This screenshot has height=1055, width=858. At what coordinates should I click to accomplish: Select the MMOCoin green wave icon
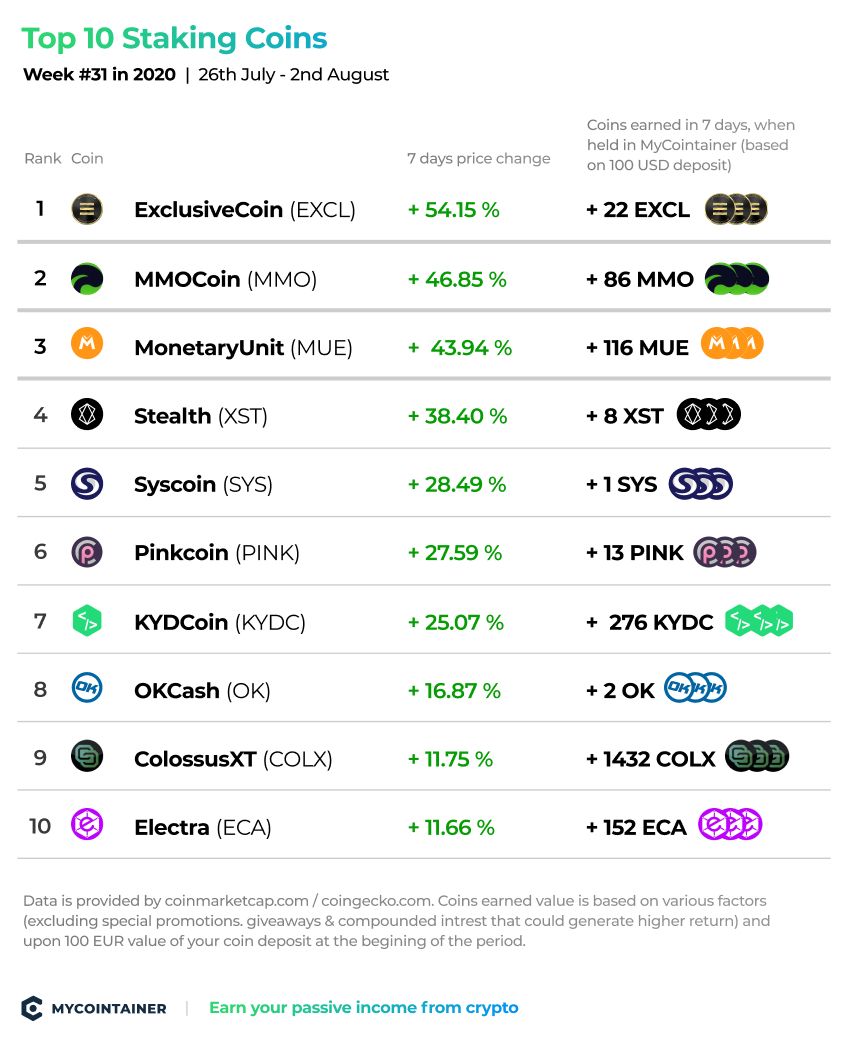pyautogui.click(x=87, y=279)
